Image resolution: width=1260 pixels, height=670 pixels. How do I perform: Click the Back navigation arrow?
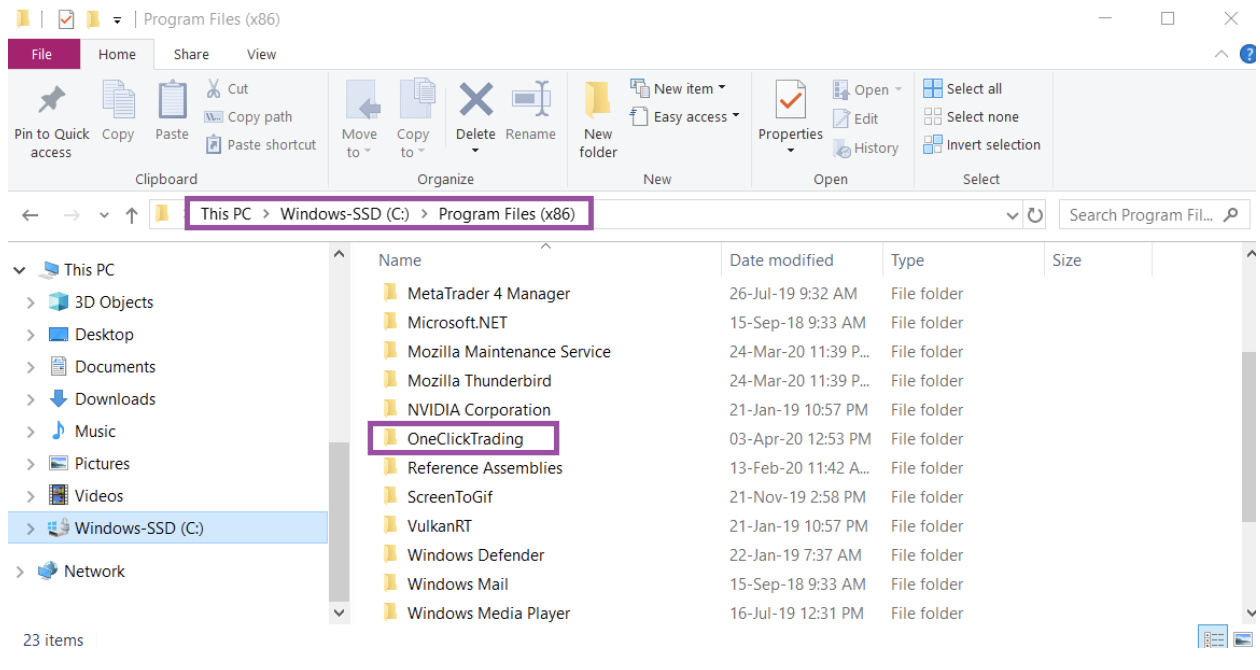pos(30,215)
